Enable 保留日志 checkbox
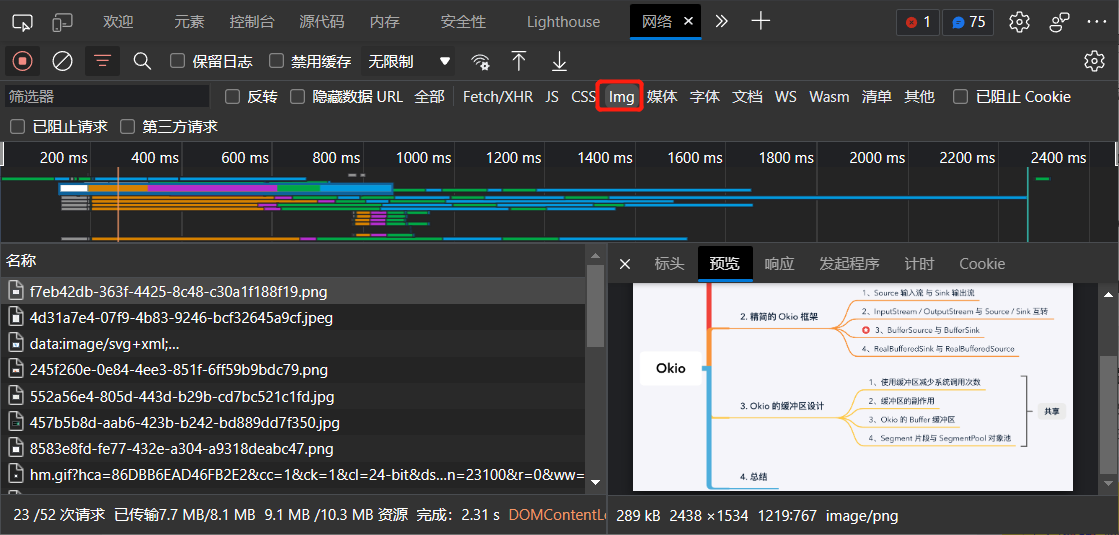The height and width of the screenshot is (535, 1119). click(x=178, y=61)
